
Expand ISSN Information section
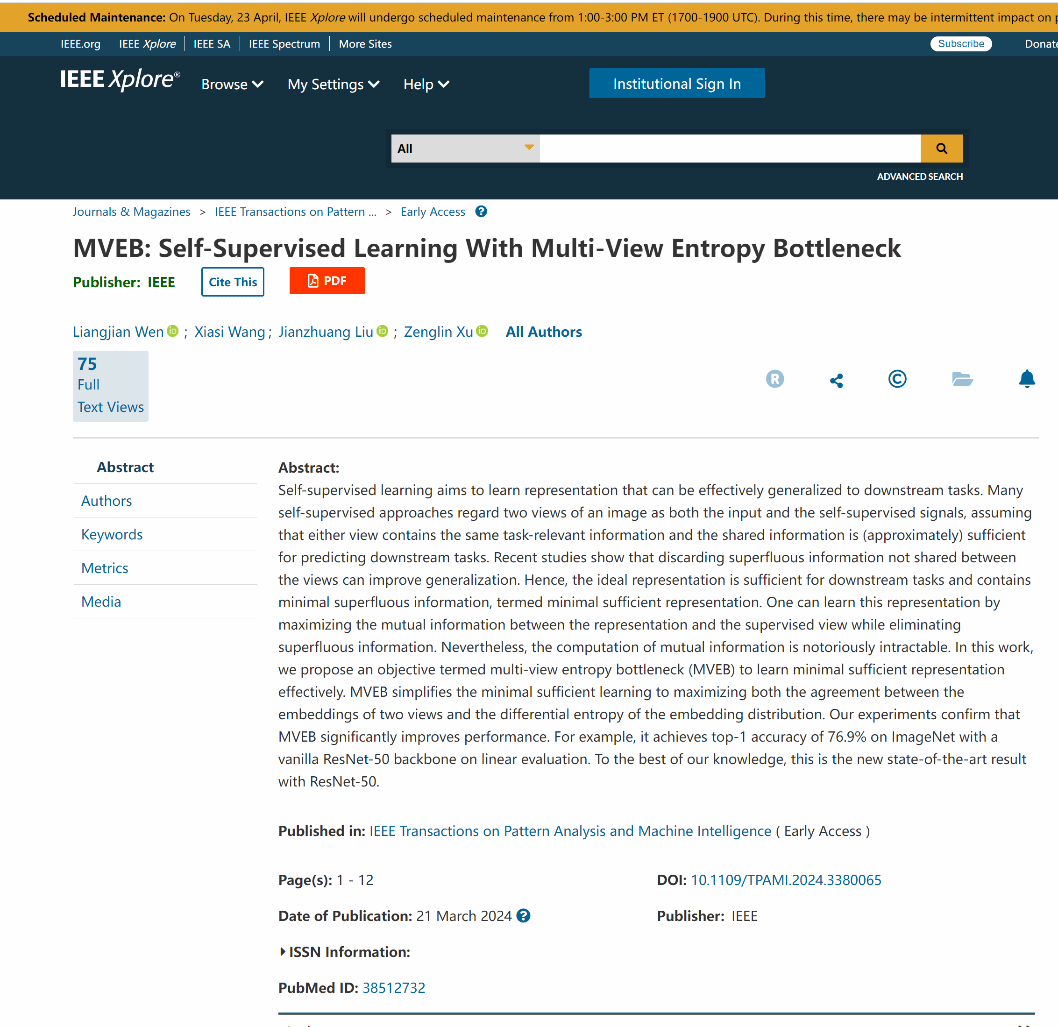coord(345,952)
